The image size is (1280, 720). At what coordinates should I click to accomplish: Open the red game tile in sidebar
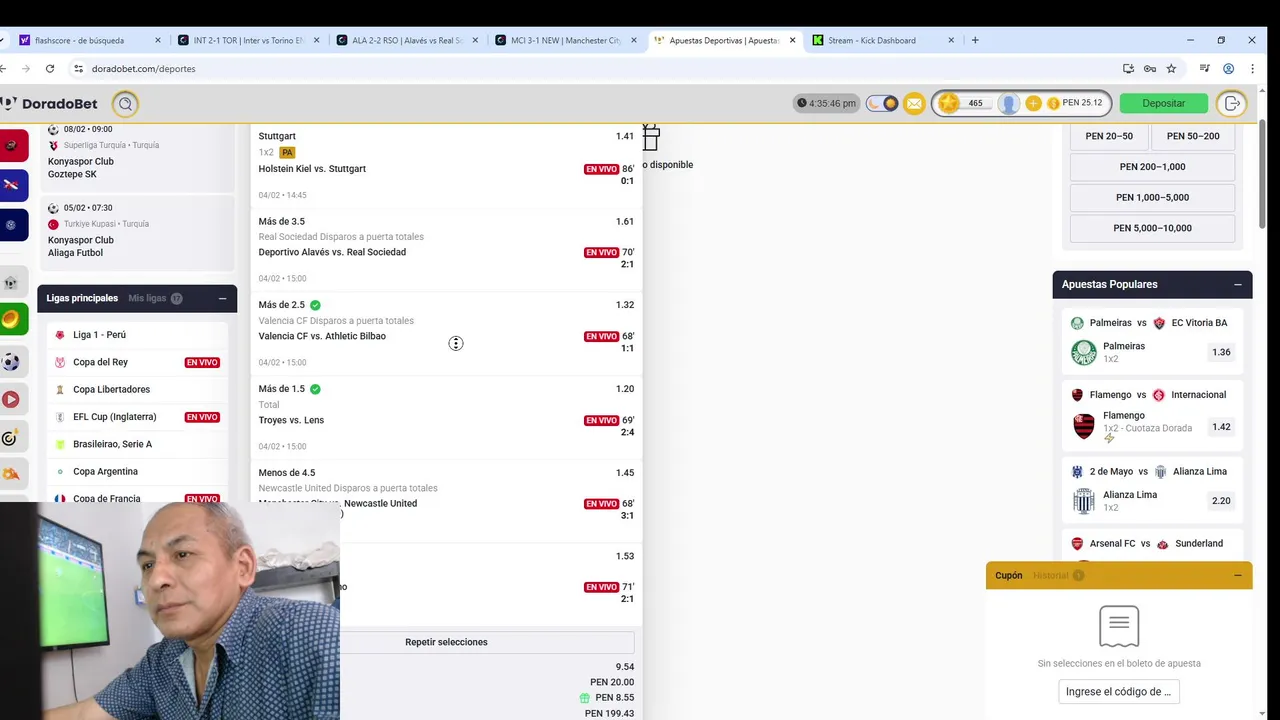click(x=12, y=145)
